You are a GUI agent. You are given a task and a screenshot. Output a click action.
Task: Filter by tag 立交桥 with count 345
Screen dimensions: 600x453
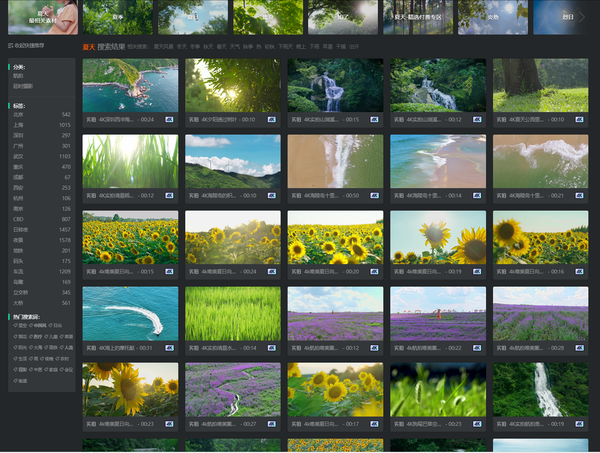click(42, 292)
